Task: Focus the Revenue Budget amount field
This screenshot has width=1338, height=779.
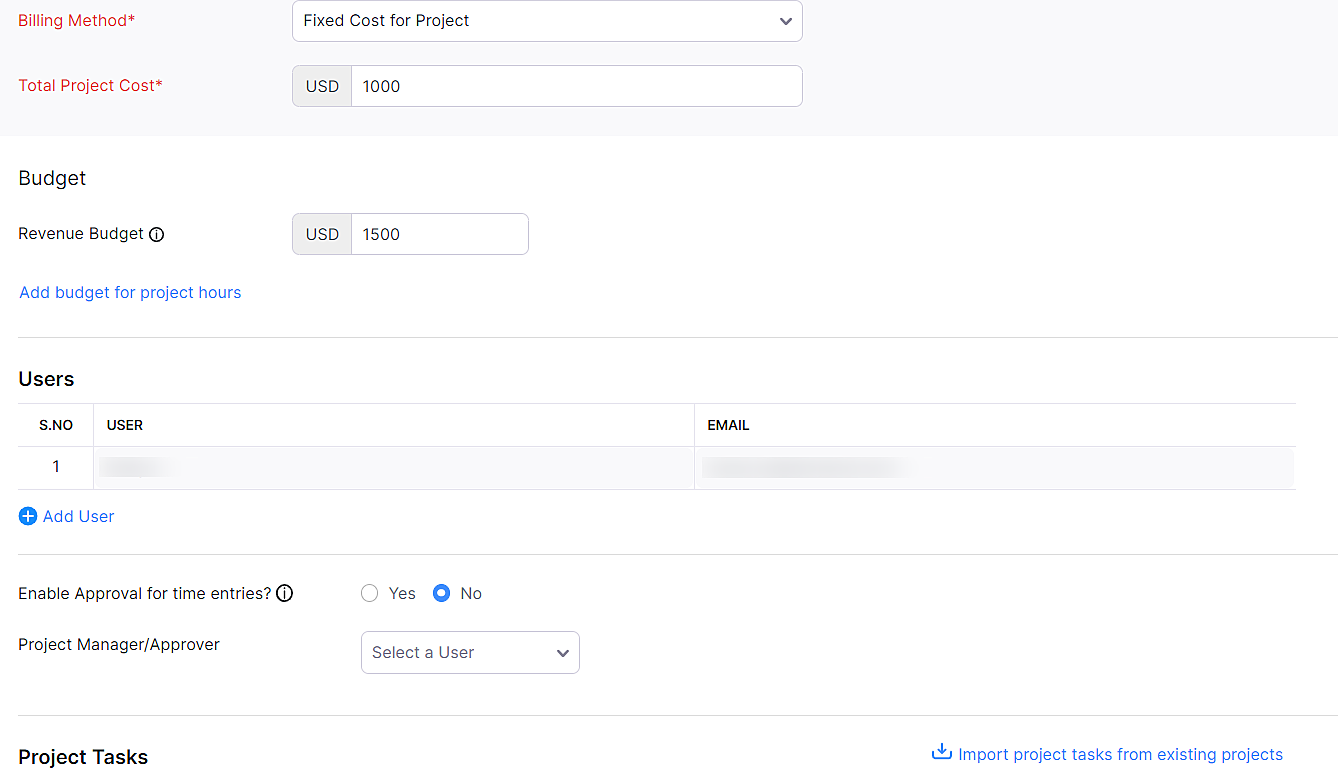Action: click(439, 235)
